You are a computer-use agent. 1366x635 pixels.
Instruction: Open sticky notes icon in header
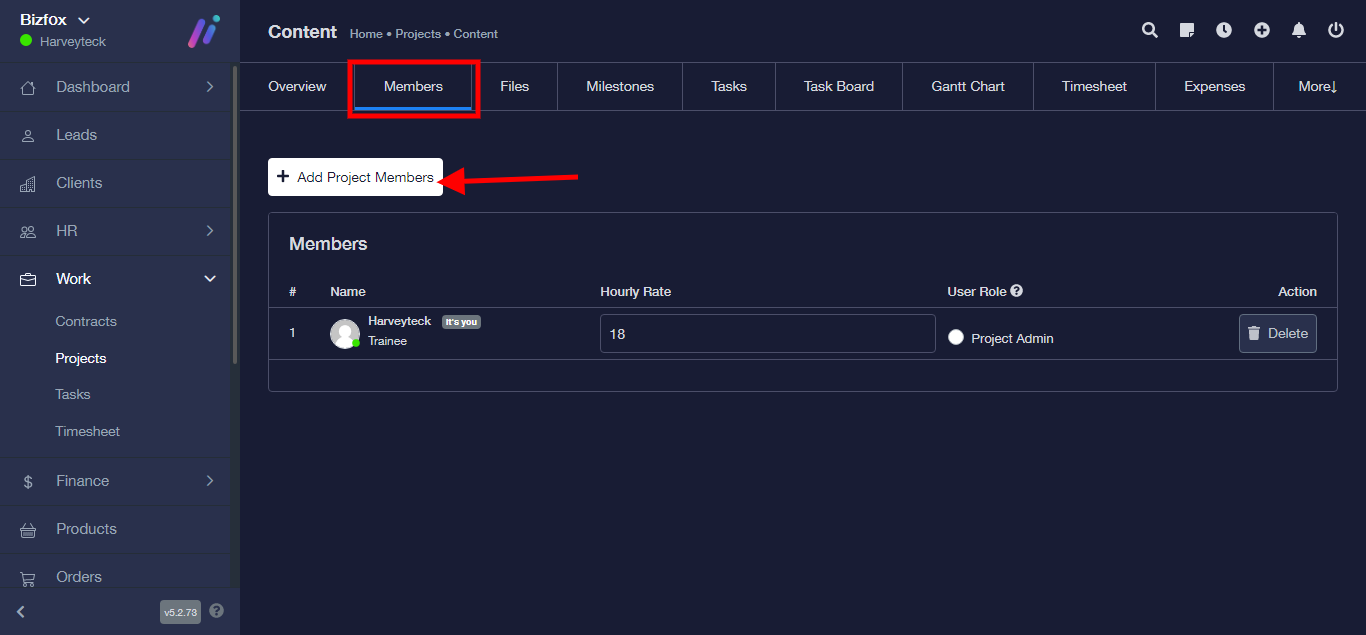point(1187,31)
